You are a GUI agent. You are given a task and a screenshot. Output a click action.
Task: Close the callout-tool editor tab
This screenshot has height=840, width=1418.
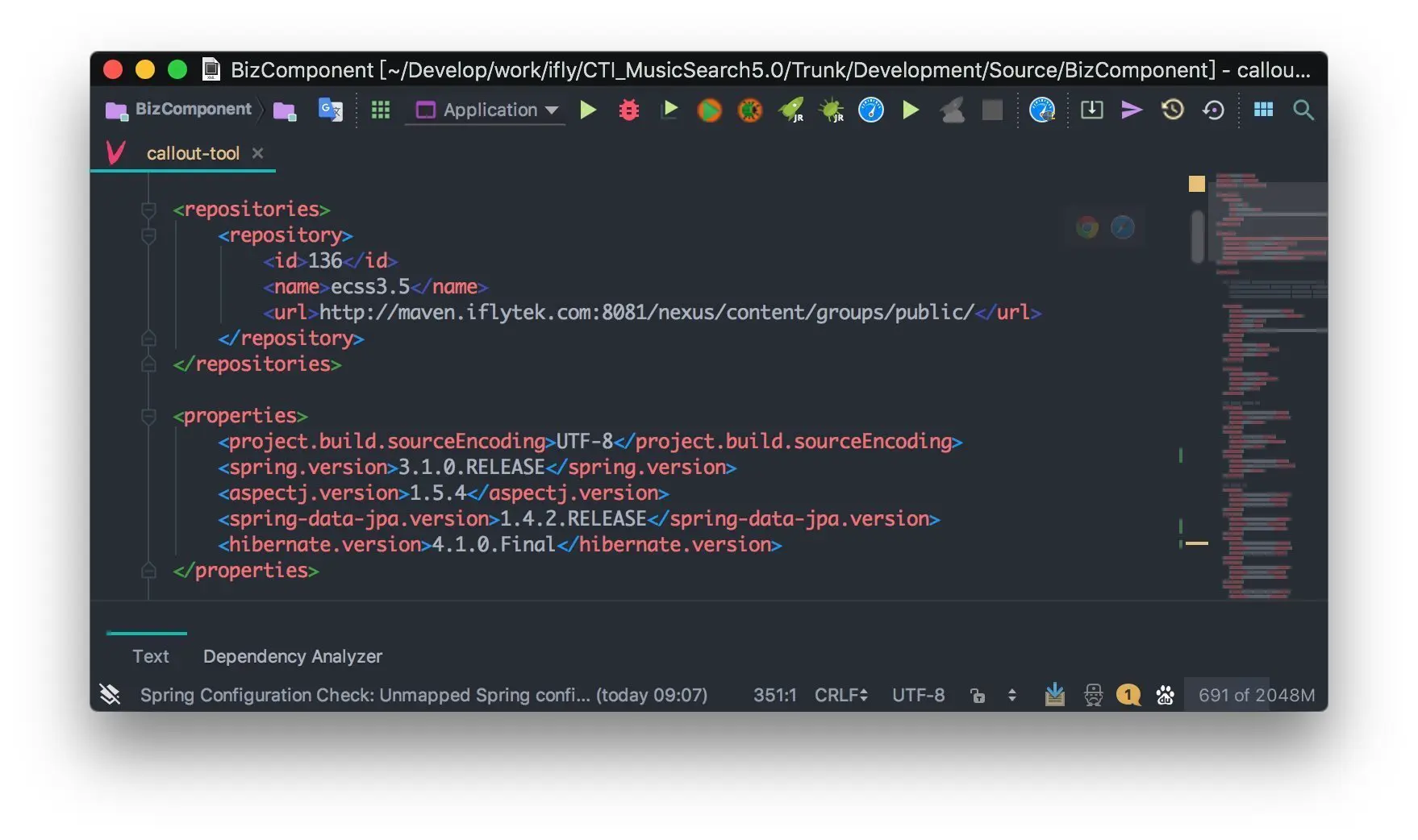257,153
